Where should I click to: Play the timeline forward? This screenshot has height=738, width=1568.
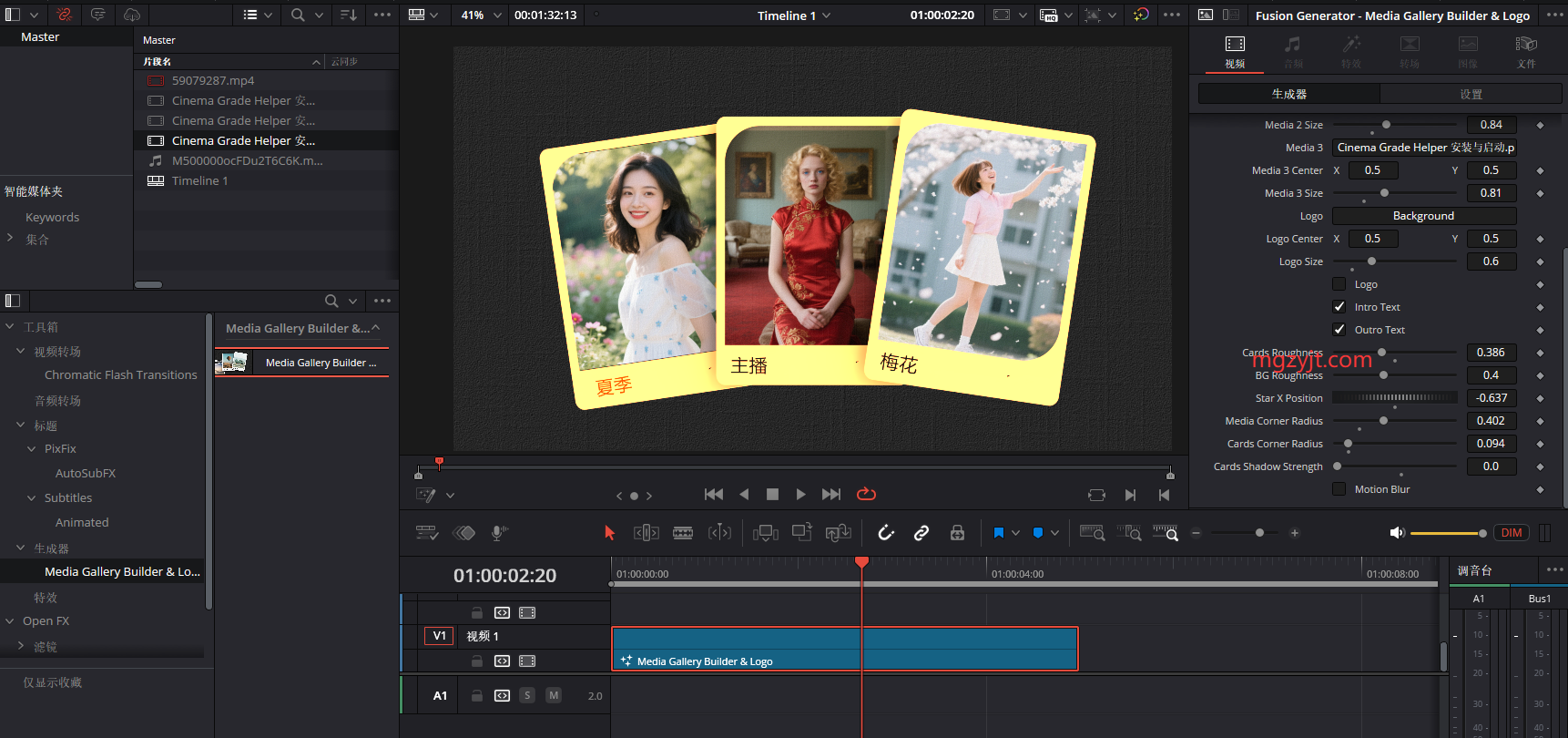tap(800, 494)
